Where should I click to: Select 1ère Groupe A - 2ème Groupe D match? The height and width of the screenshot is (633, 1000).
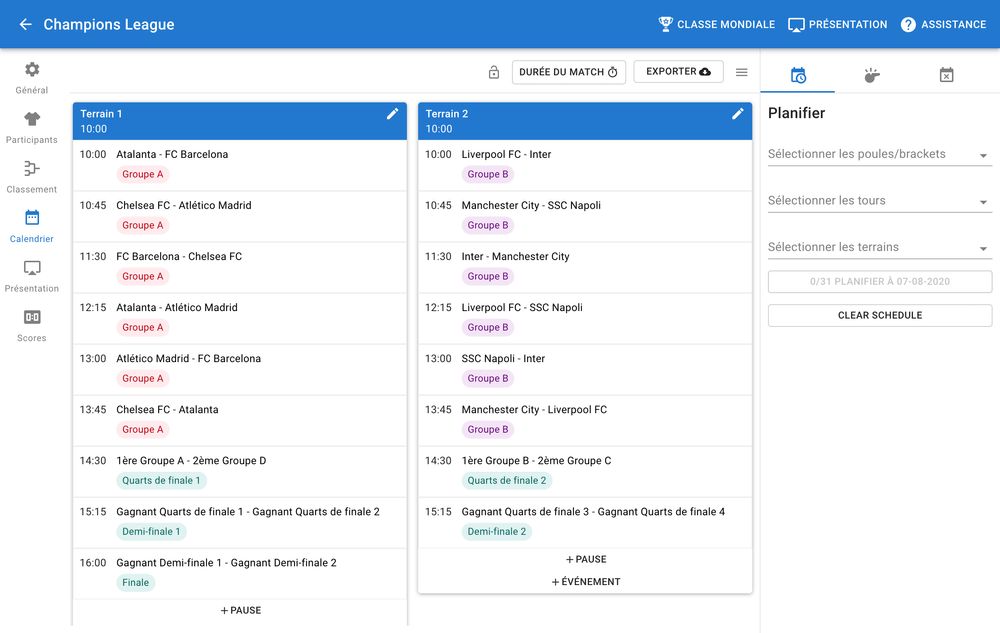coord(240,472)
